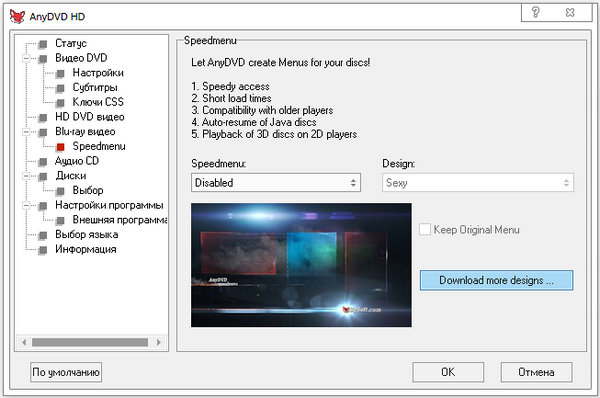Viewport: 600px width, 398px height.
Task: Select Настройки under Видео DVD
Action: tap(98, 73)
